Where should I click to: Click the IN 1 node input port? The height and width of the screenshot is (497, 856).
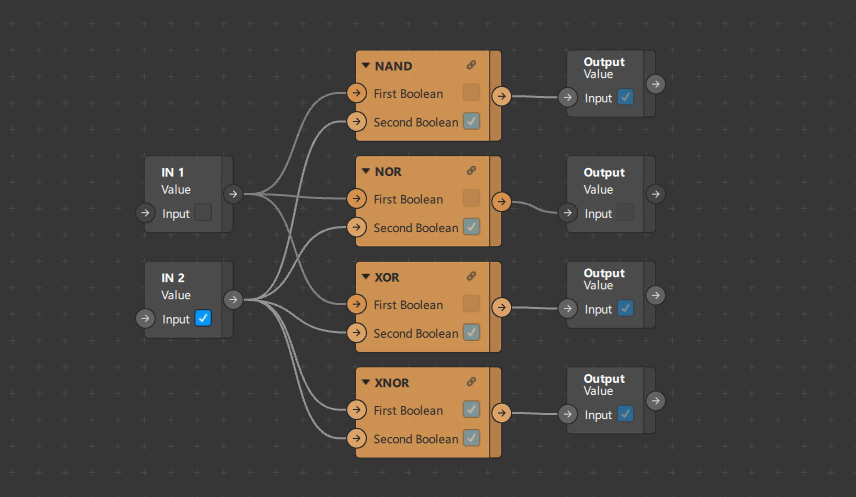point(145,213)
